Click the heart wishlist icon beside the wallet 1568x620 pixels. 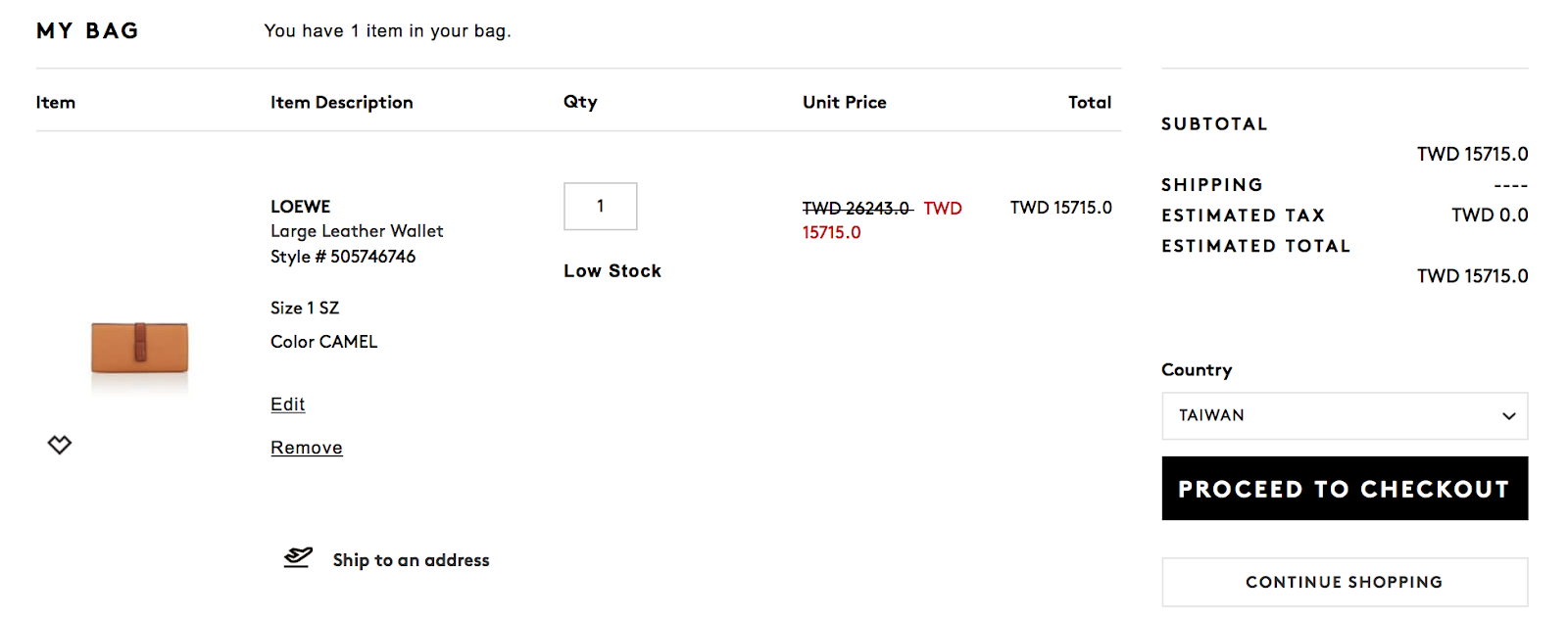point(60,445)
